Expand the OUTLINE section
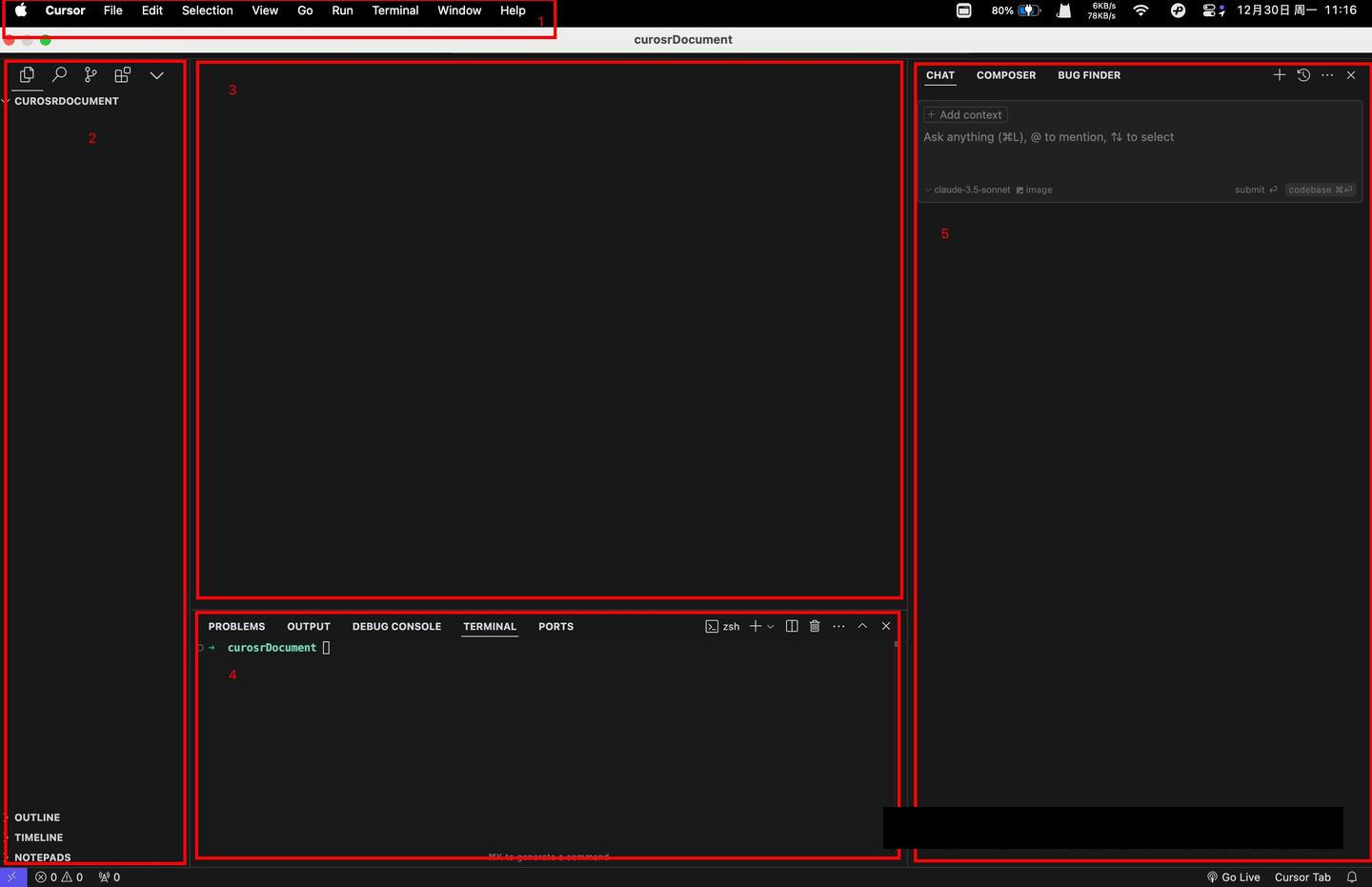1372x887 pixels. coord(37,817)
